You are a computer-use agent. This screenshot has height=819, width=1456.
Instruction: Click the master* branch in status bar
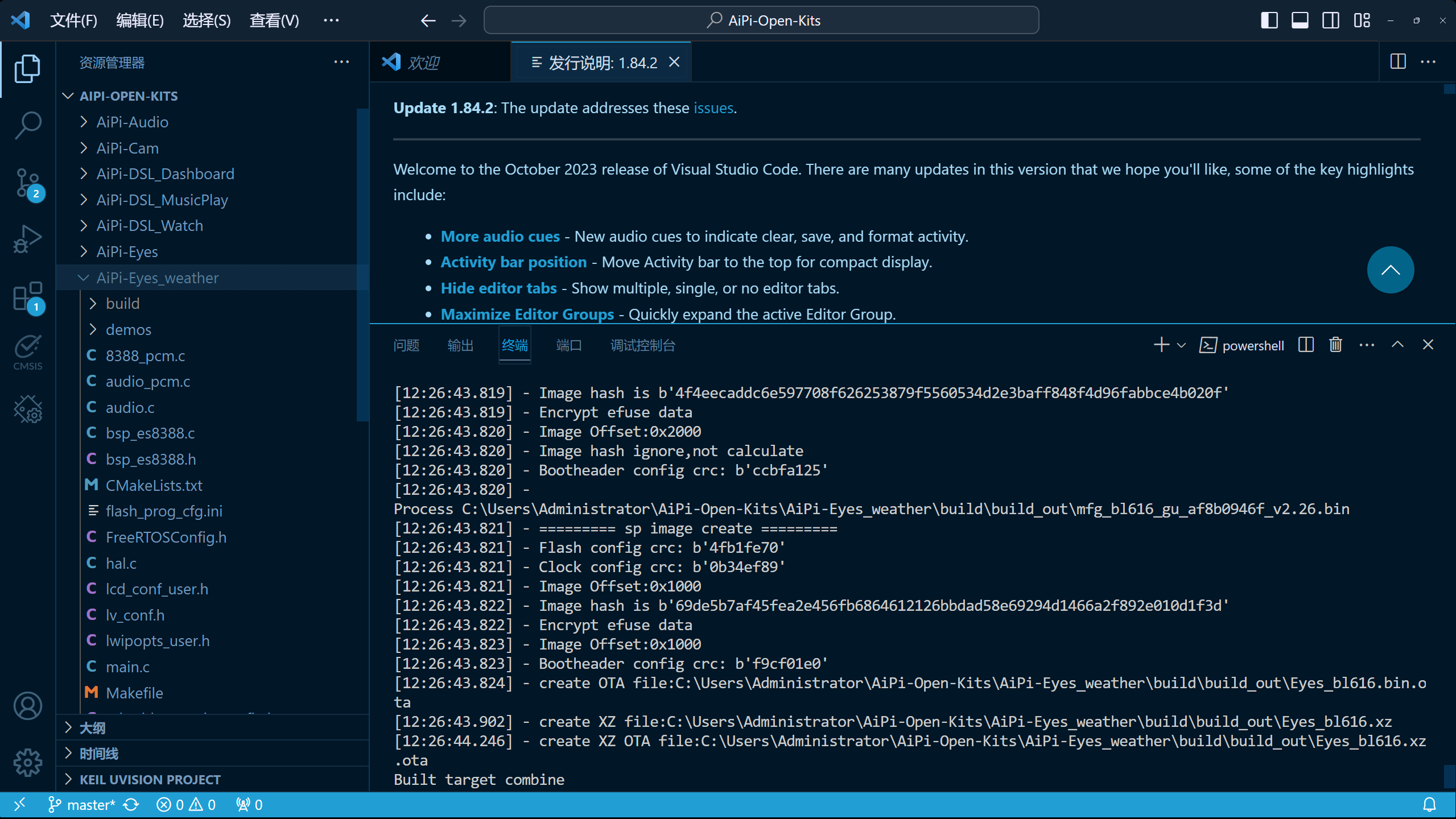click(82, 805)
